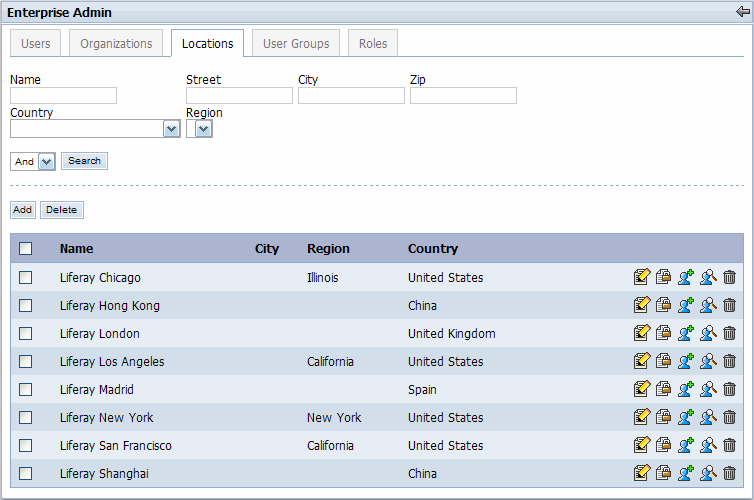Open the And operator dropdown
This screenshot has height=500, width=754.
(46, 161)
